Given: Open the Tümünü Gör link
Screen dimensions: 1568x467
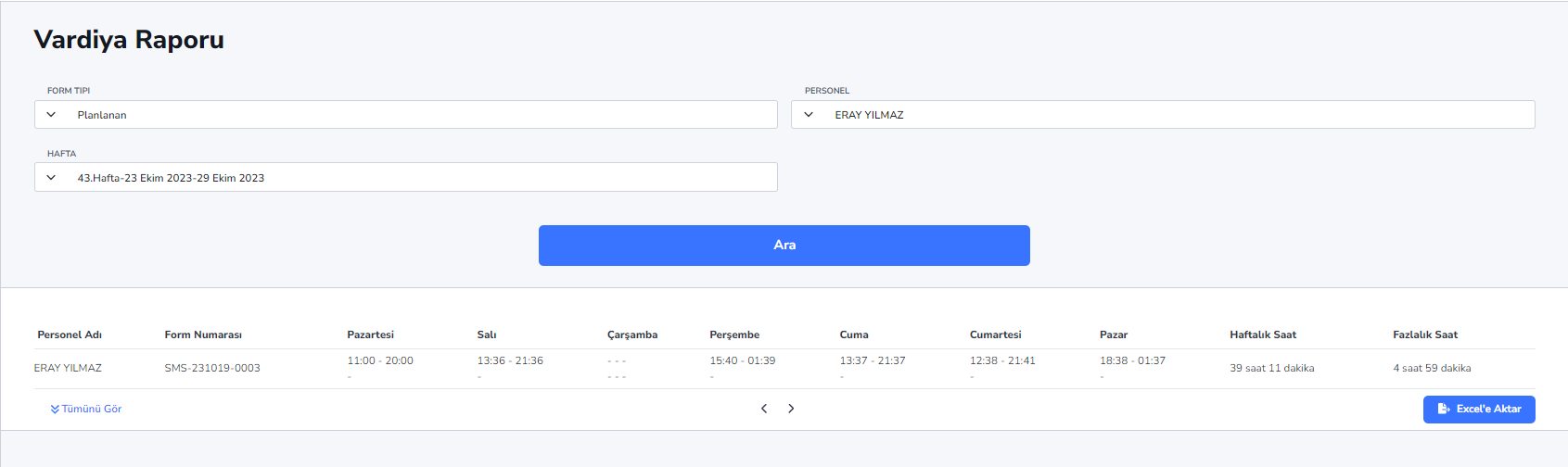Looking at the screenshot, I should [x=86, y=409].
